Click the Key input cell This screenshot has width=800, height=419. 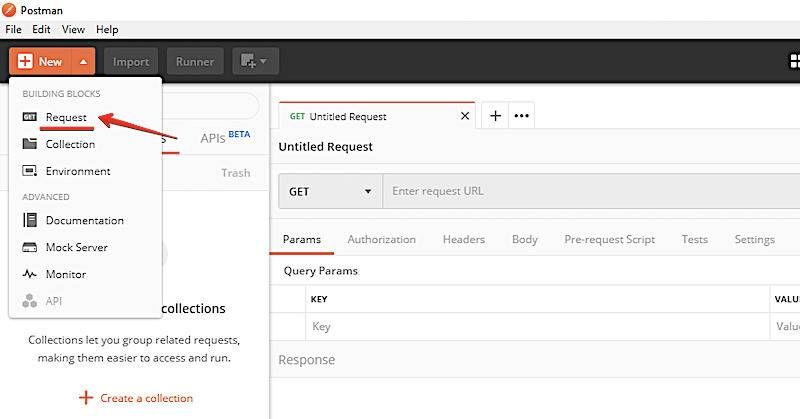pos(538,327)
